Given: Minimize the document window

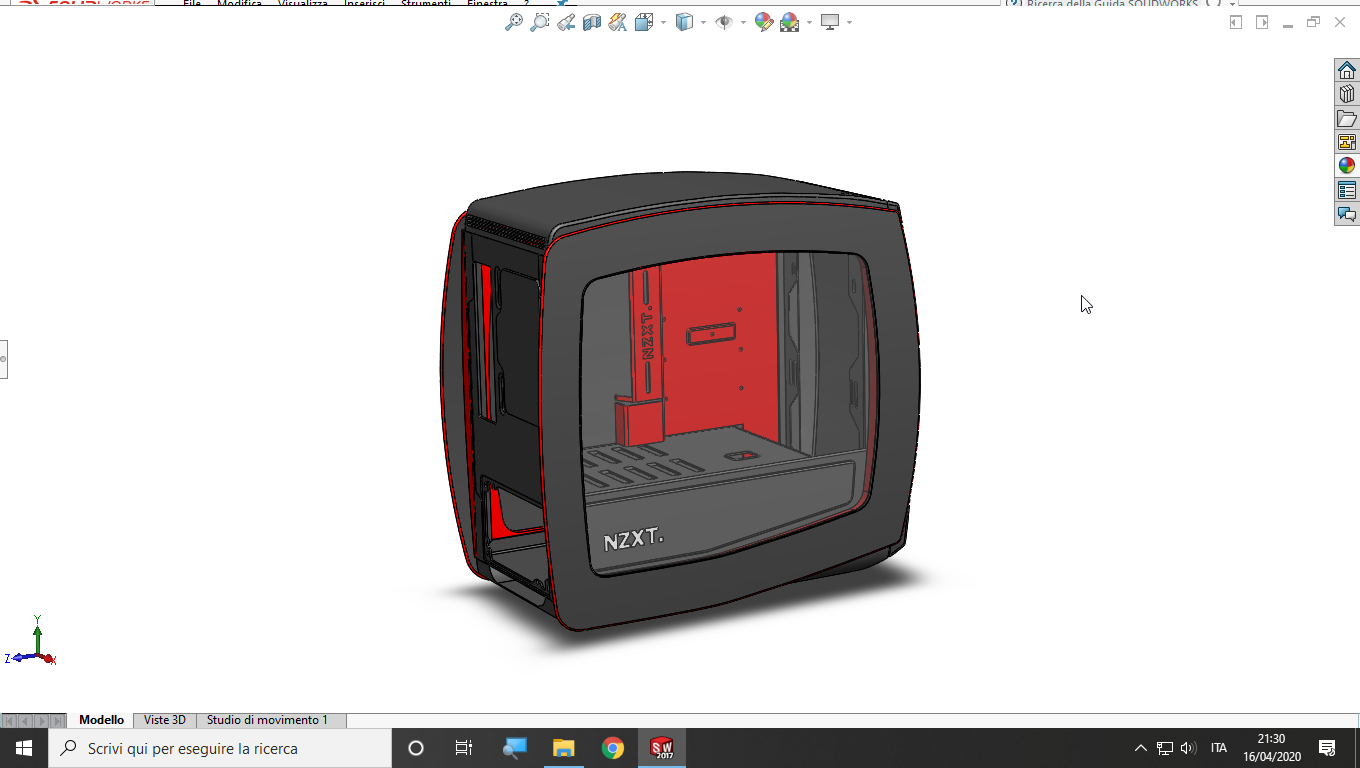Looking at the screenshot, I should (x=1288, y=23).
